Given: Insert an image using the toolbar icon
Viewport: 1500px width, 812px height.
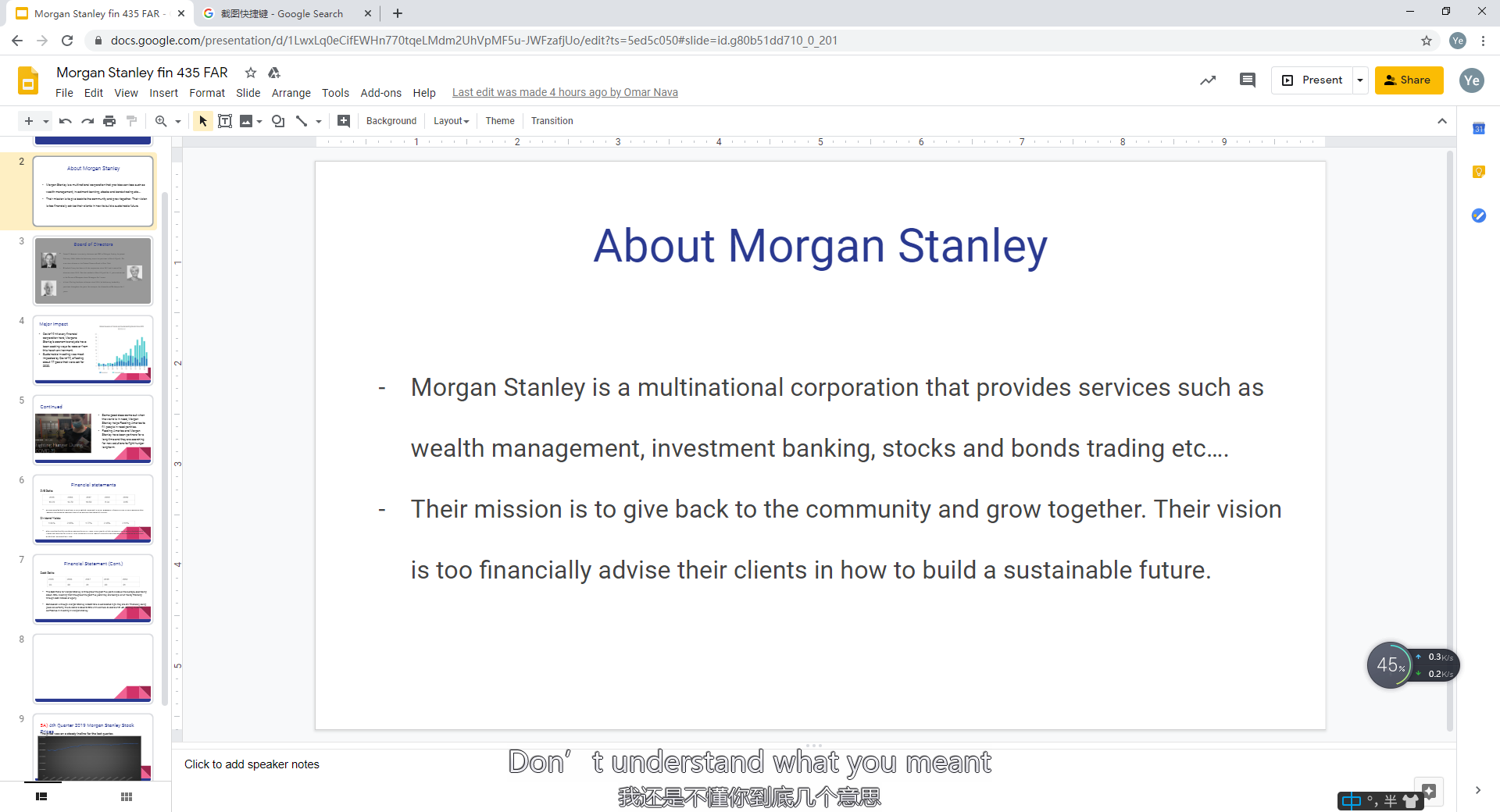Looking at the screenshot, I should coord(246,121).
